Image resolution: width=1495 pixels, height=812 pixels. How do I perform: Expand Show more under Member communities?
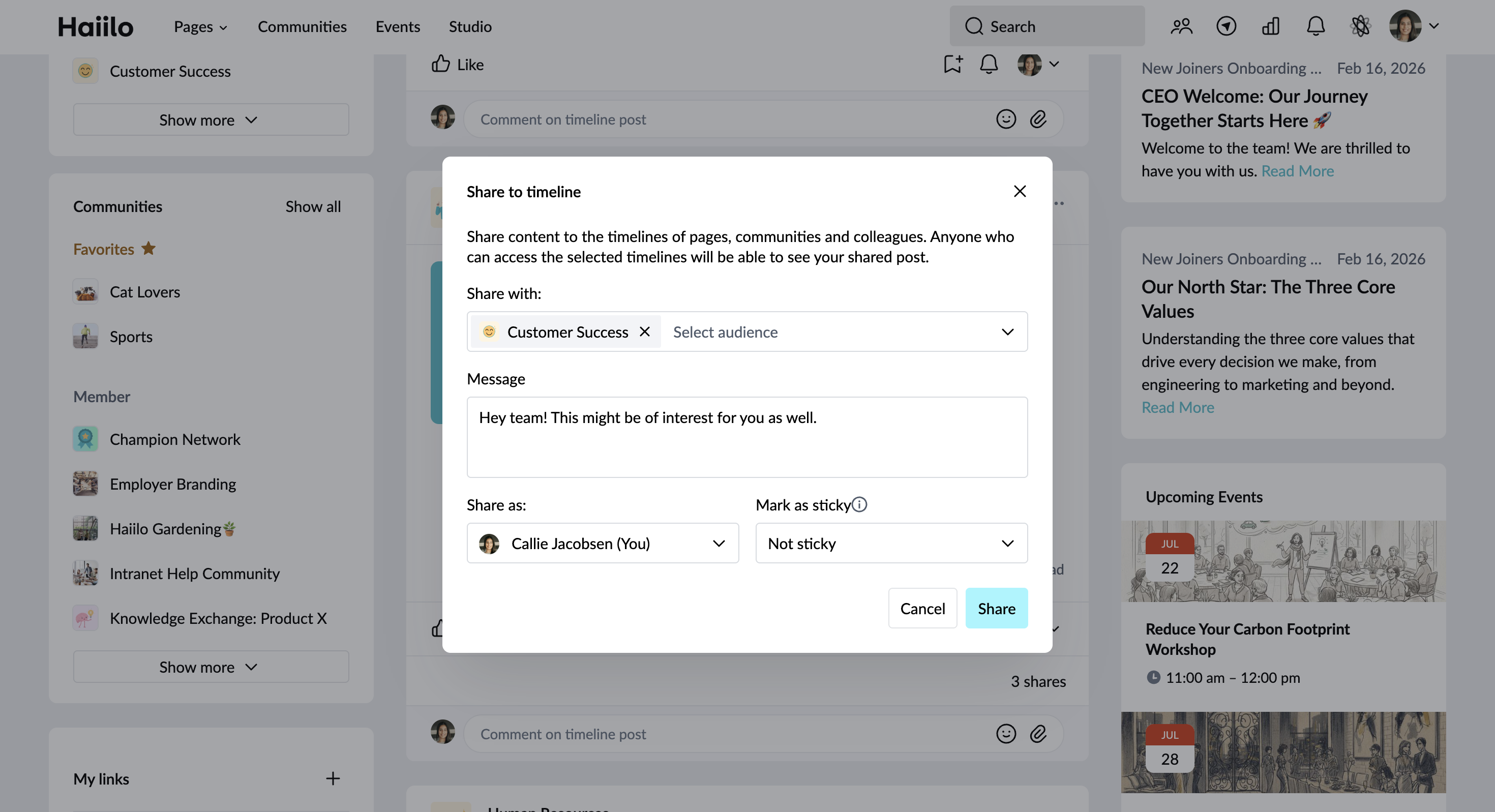click(x=211, y=667)
